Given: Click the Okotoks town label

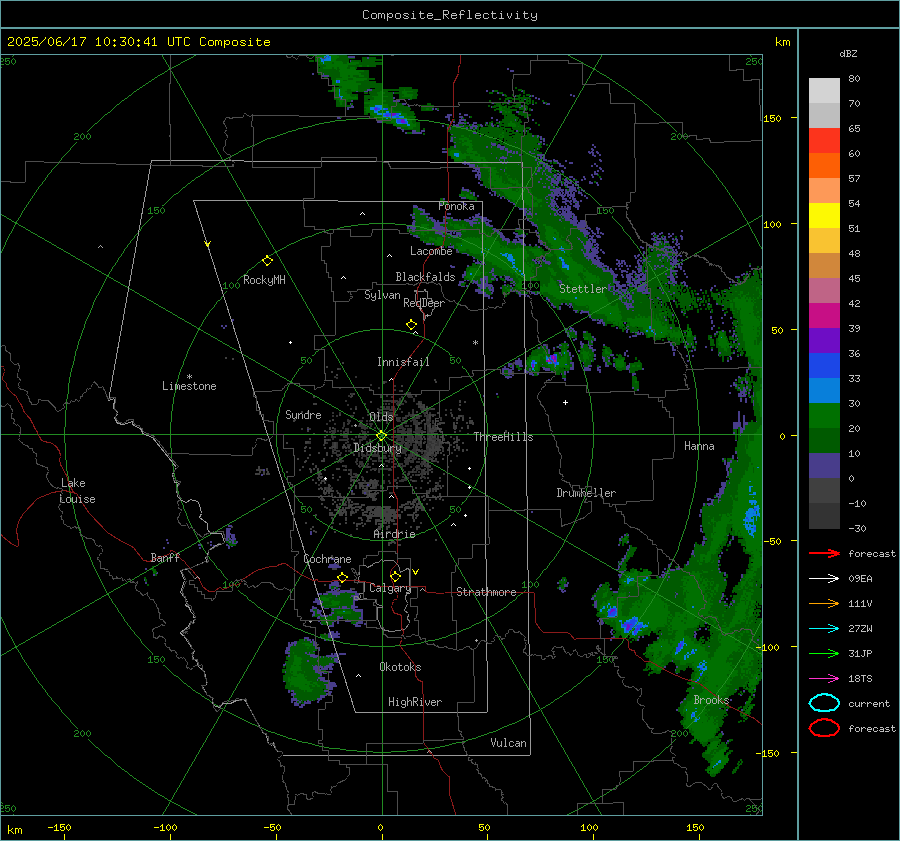Looking at the screenshot, I should pyautogui.click(x=400, y=667).
